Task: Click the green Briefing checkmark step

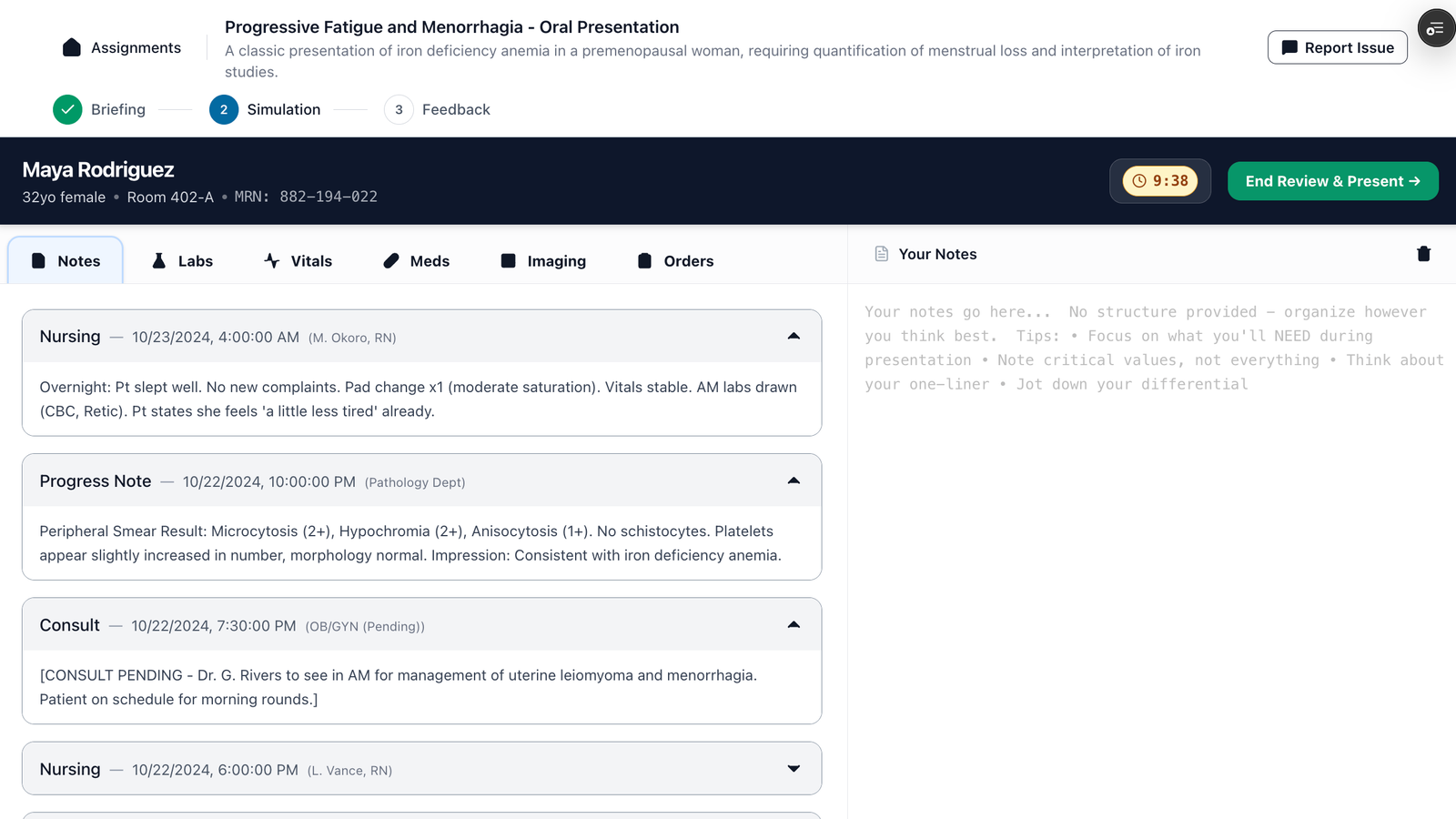Action: 67,109
